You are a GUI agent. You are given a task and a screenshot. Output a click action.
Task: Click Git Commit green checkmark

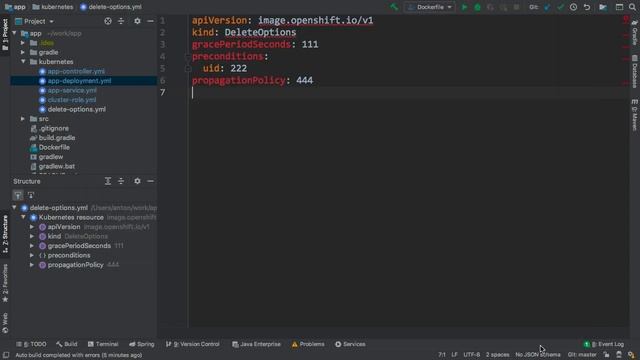click(560, 7)
